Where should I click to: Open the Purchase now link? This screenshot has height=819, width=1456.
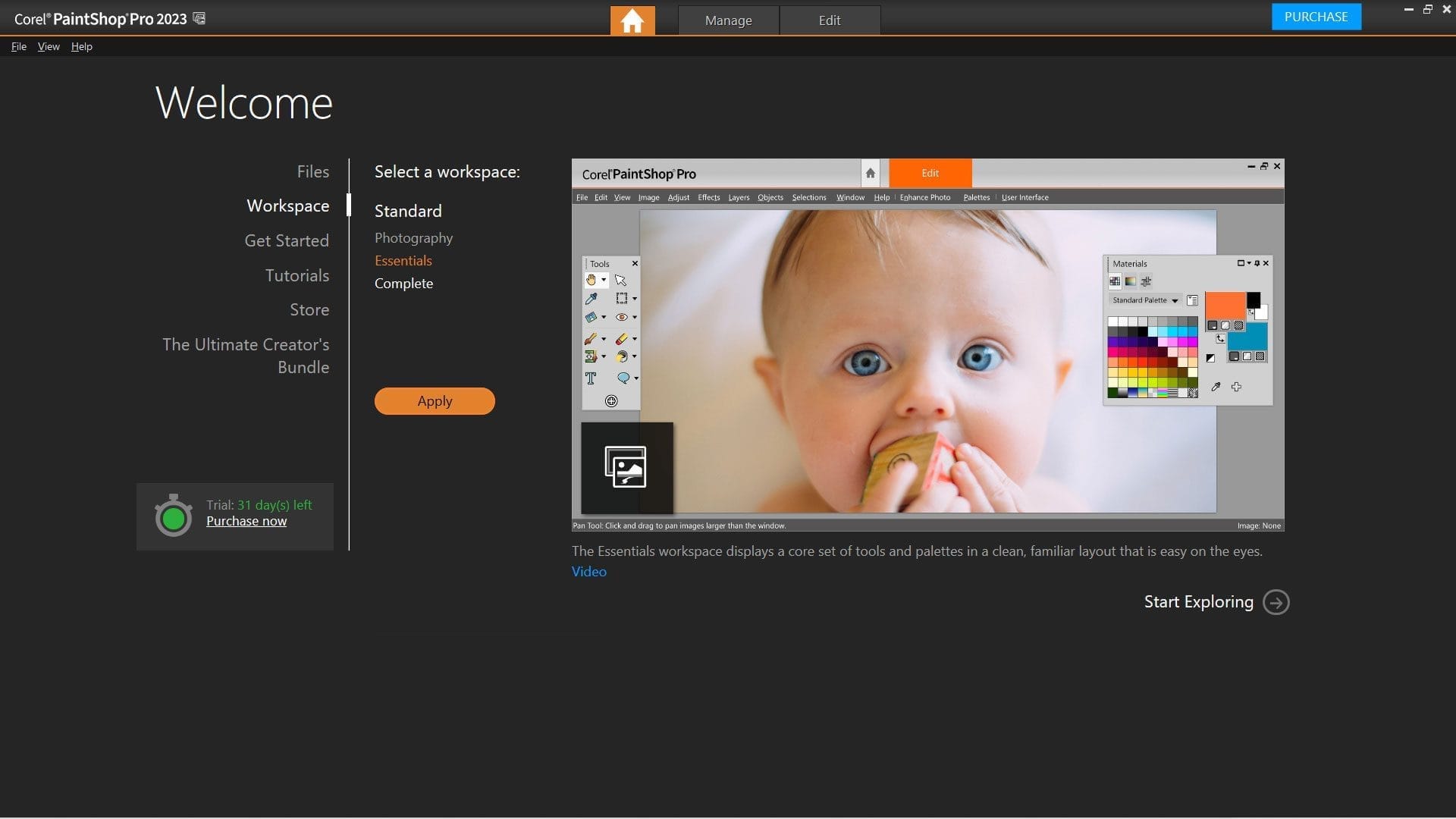[x=246, y=521]
